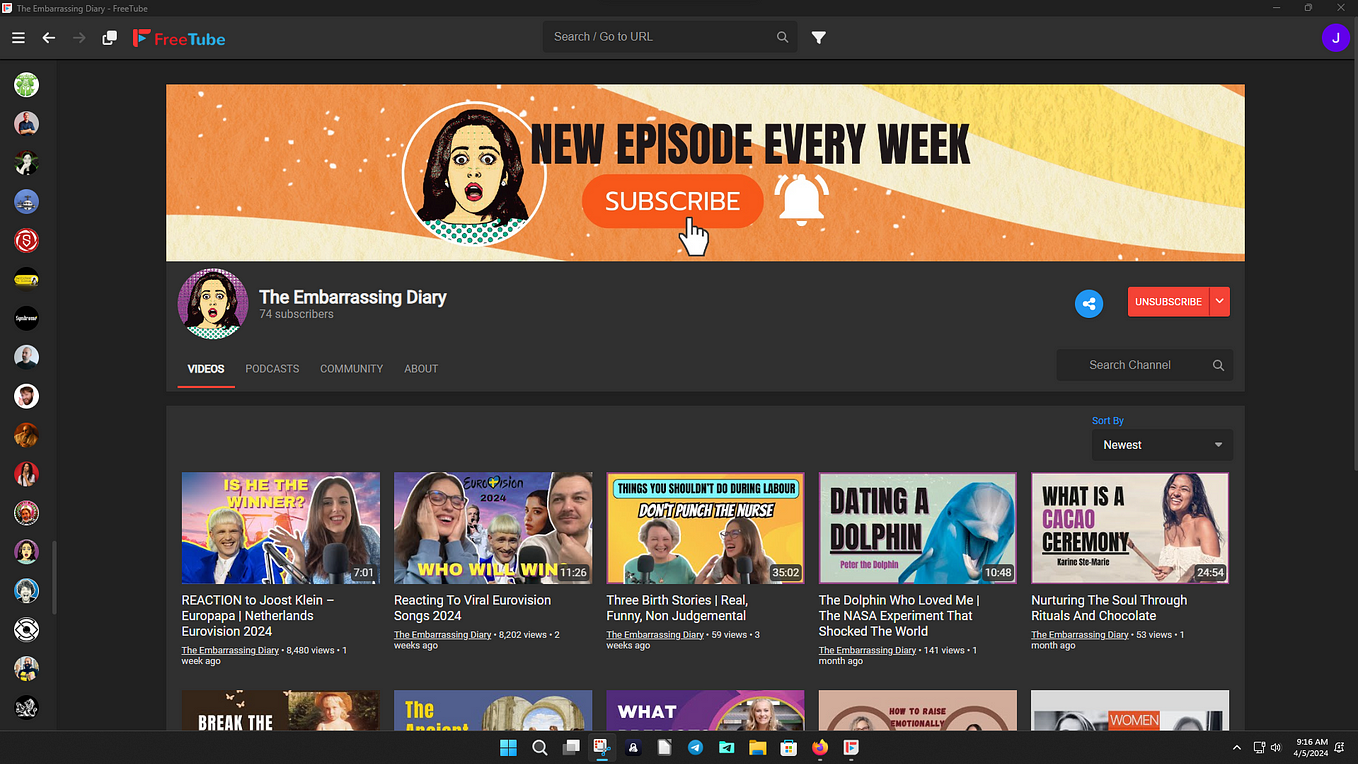Open the purple J profile avatar
Image resolution: width=1358 pixels, height=764 pixels.
[x=1335, y=38]
